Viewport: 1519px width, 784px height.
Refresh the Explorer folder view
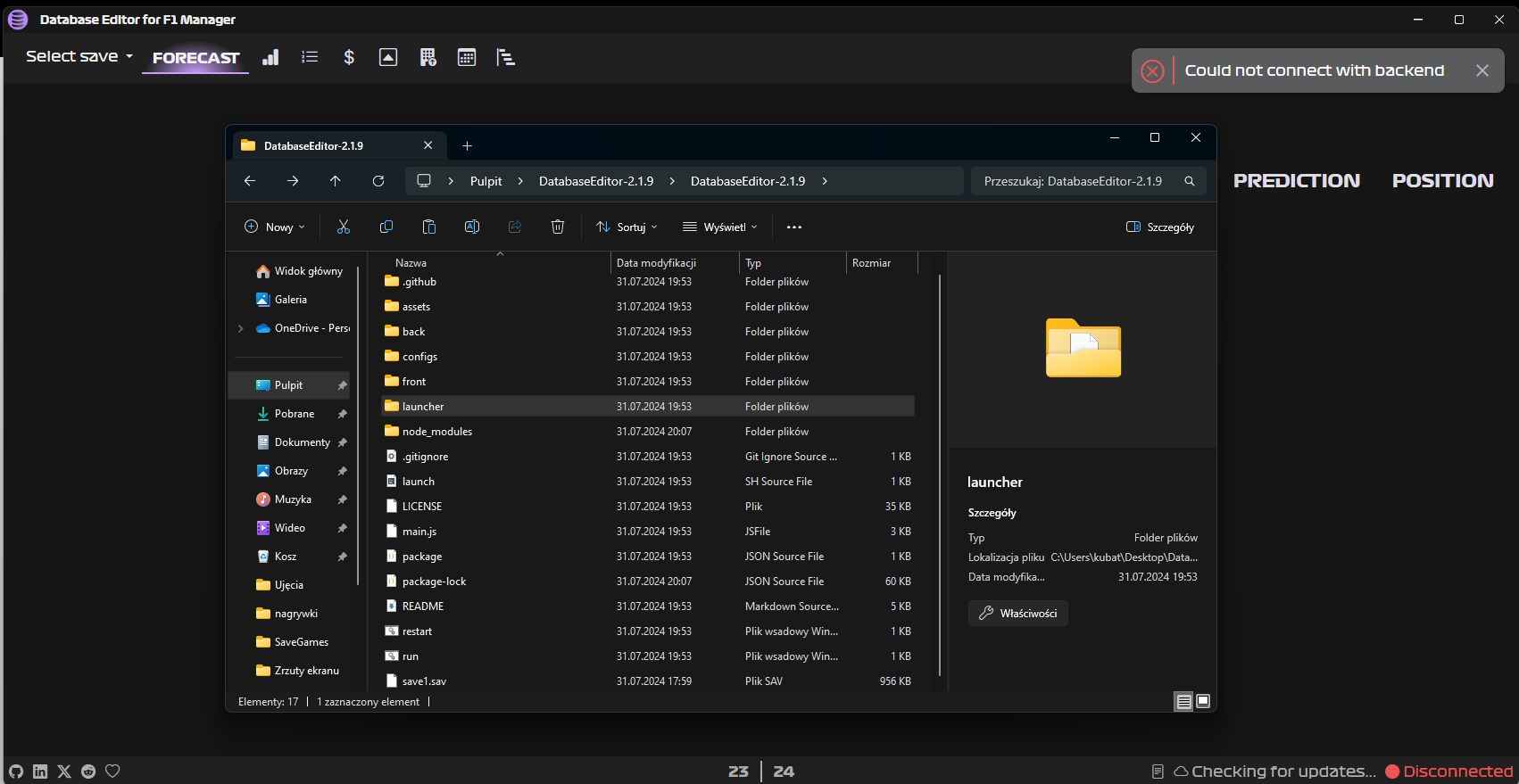click(378, 181)
